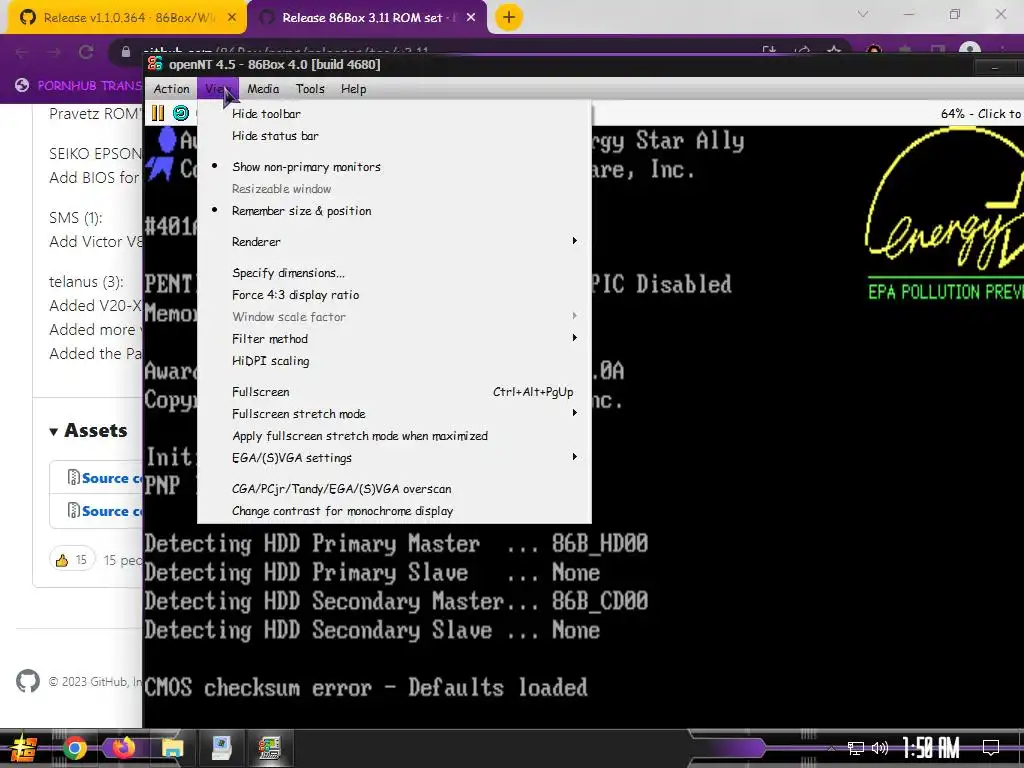Expand the Filter method submenu
Viewport: 1024px width, 768px height.
click(394, 338)
